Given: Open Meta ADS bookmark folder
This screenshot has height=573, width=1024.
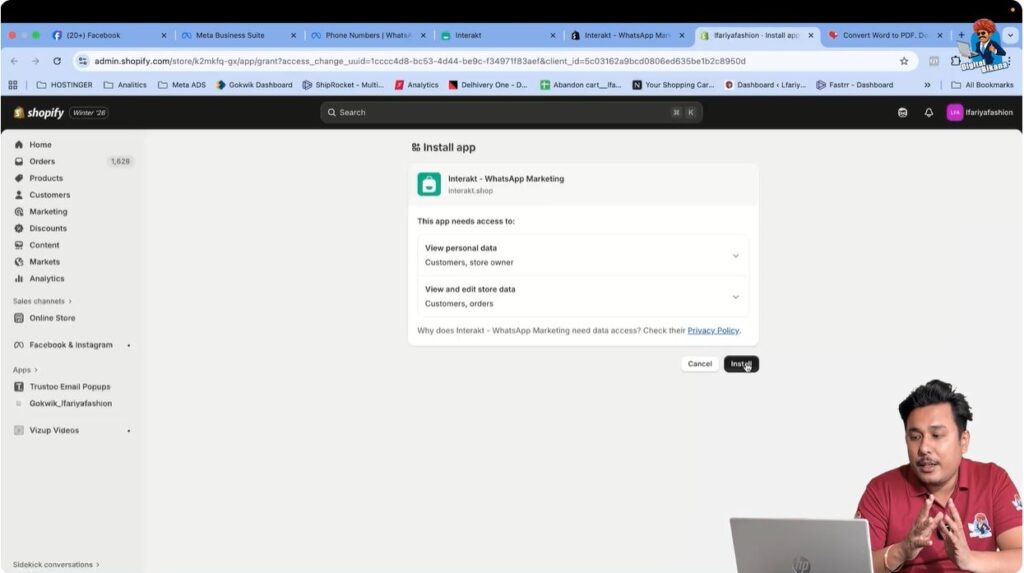Looking at the screenshot, I should 182,85.
